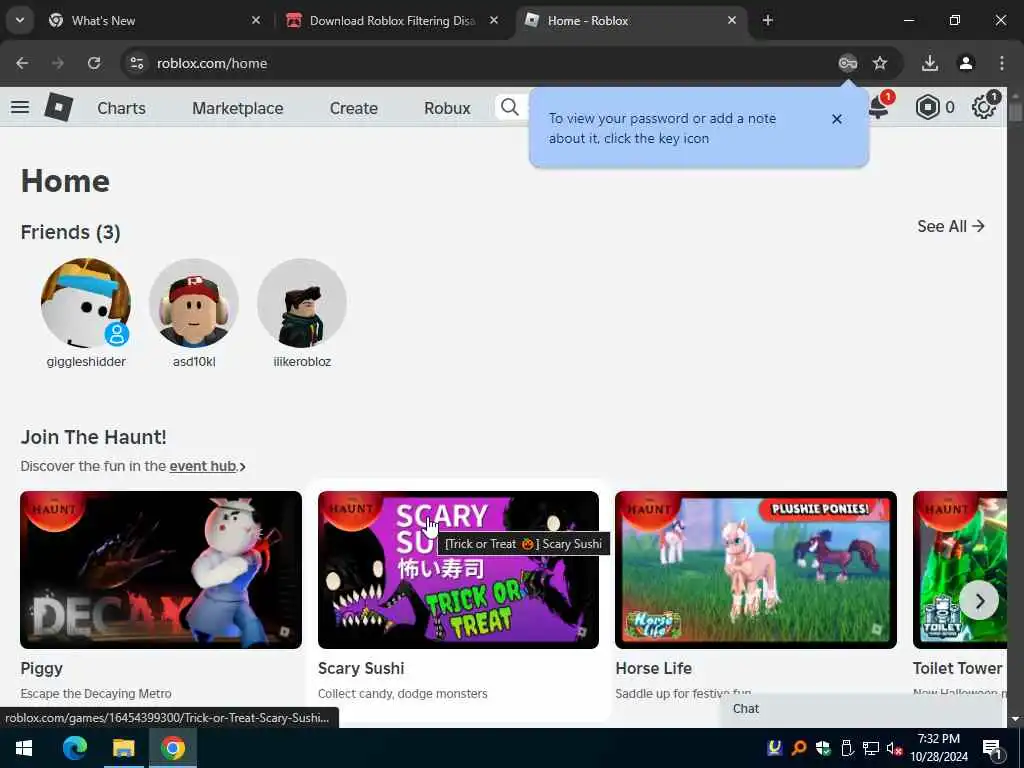Viewport: 1024px width, 768px height.
Task: Open friend ilikerobloz's avatar
Action: point(302,303)
